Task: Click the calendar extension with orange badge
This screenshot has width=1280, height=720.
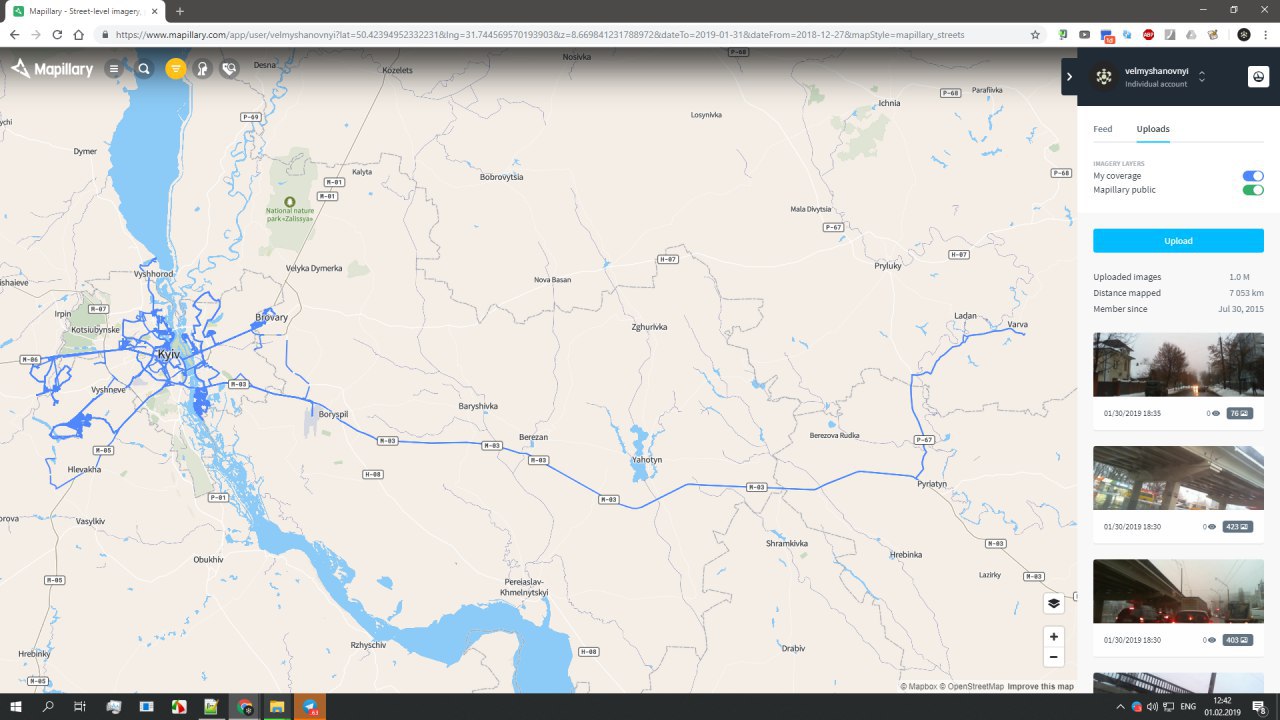Action: (x=1107, y=35)
